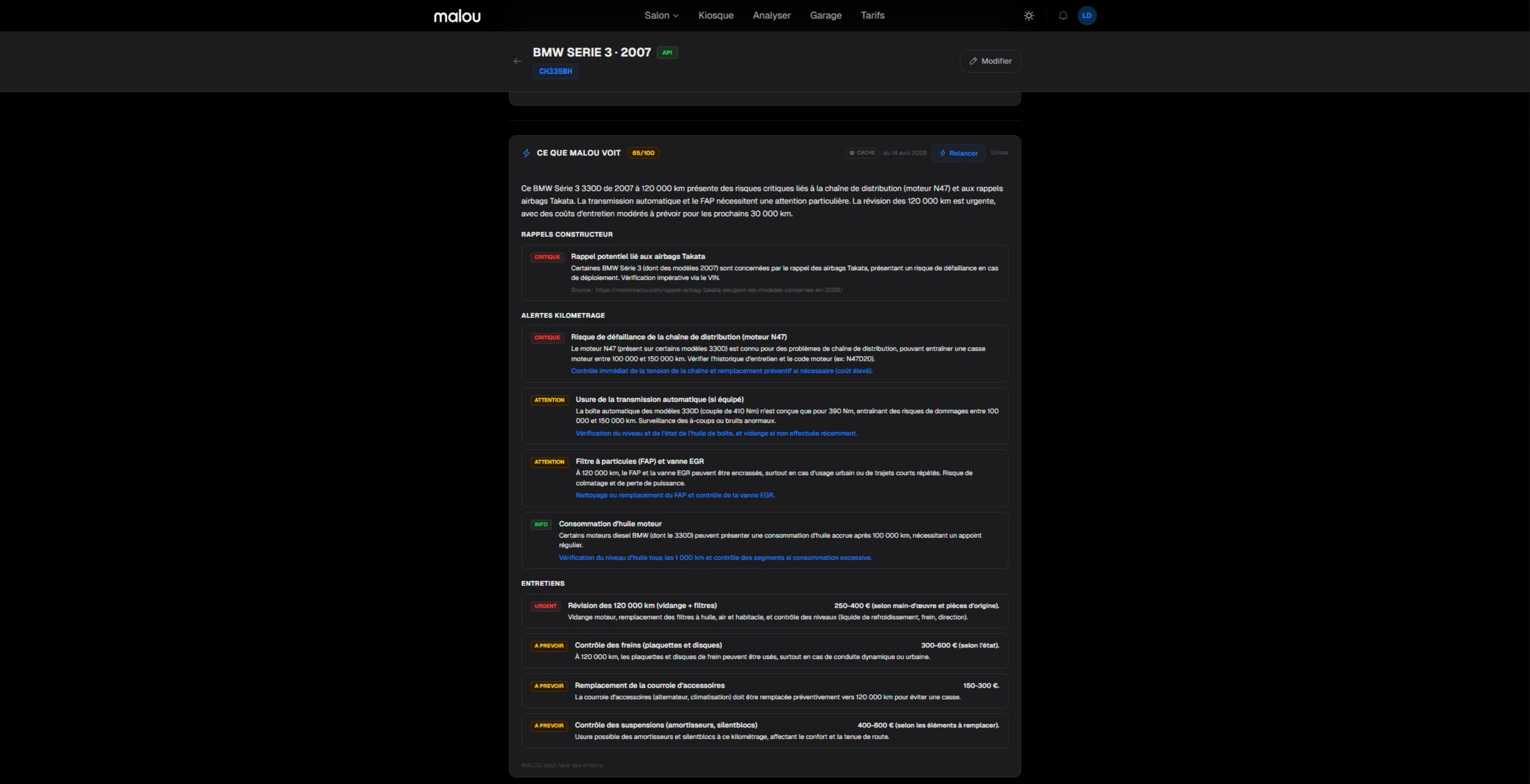
Task: Select Remplacement de la courroie d'accessoires
Action: coord(650,685)
